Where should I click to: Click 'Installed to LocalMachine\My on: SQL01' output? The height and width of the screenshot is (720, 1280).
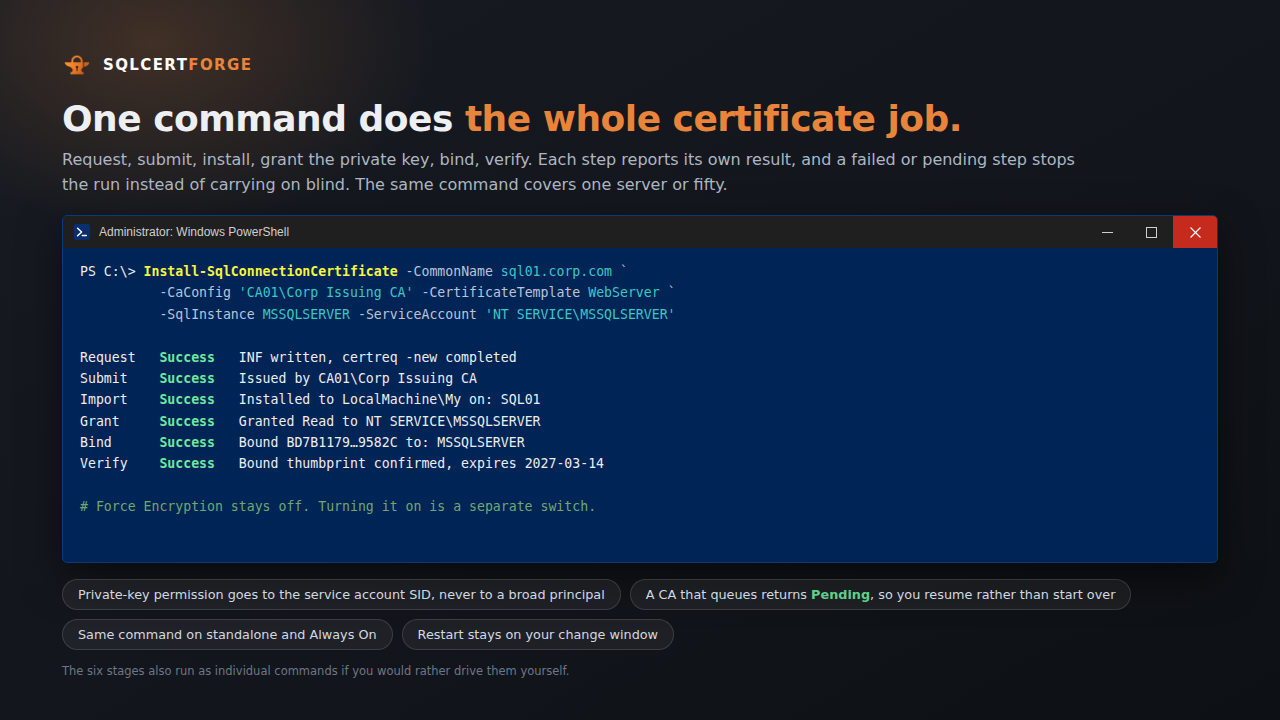pos(390,399)
